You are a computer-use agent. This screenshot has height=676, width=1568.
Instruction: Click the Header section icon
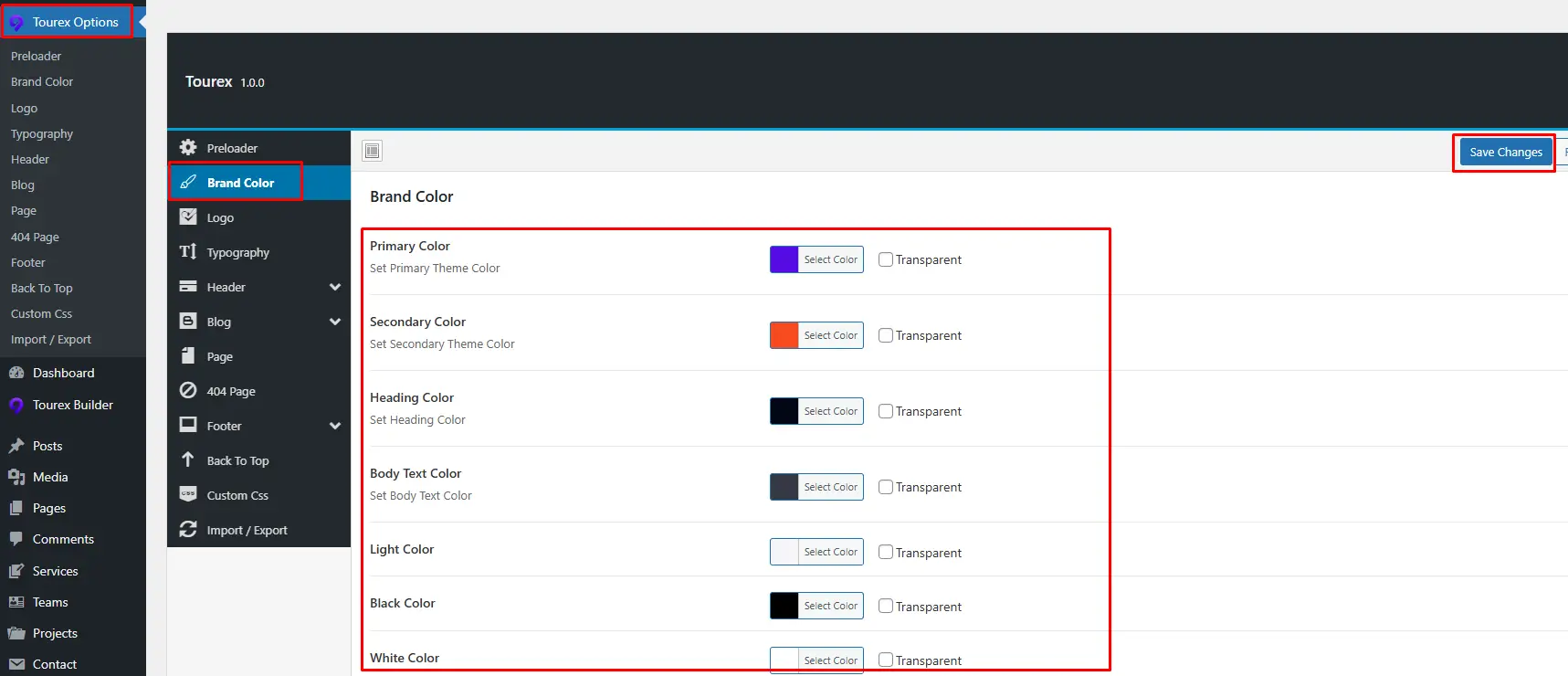[x=188, y=286]
